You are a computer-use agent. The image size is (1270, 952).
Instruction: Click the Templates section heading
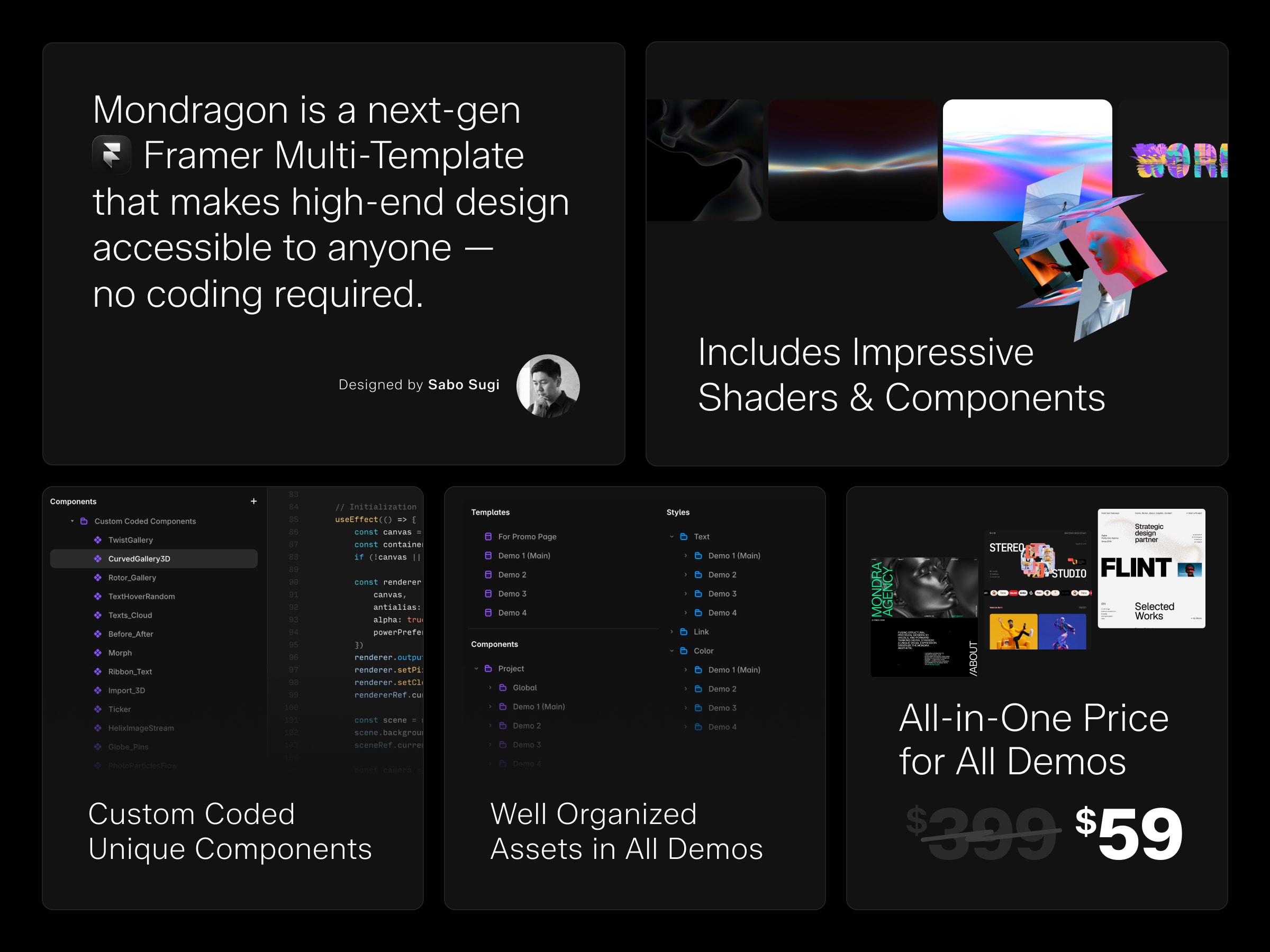coord(491,512)
